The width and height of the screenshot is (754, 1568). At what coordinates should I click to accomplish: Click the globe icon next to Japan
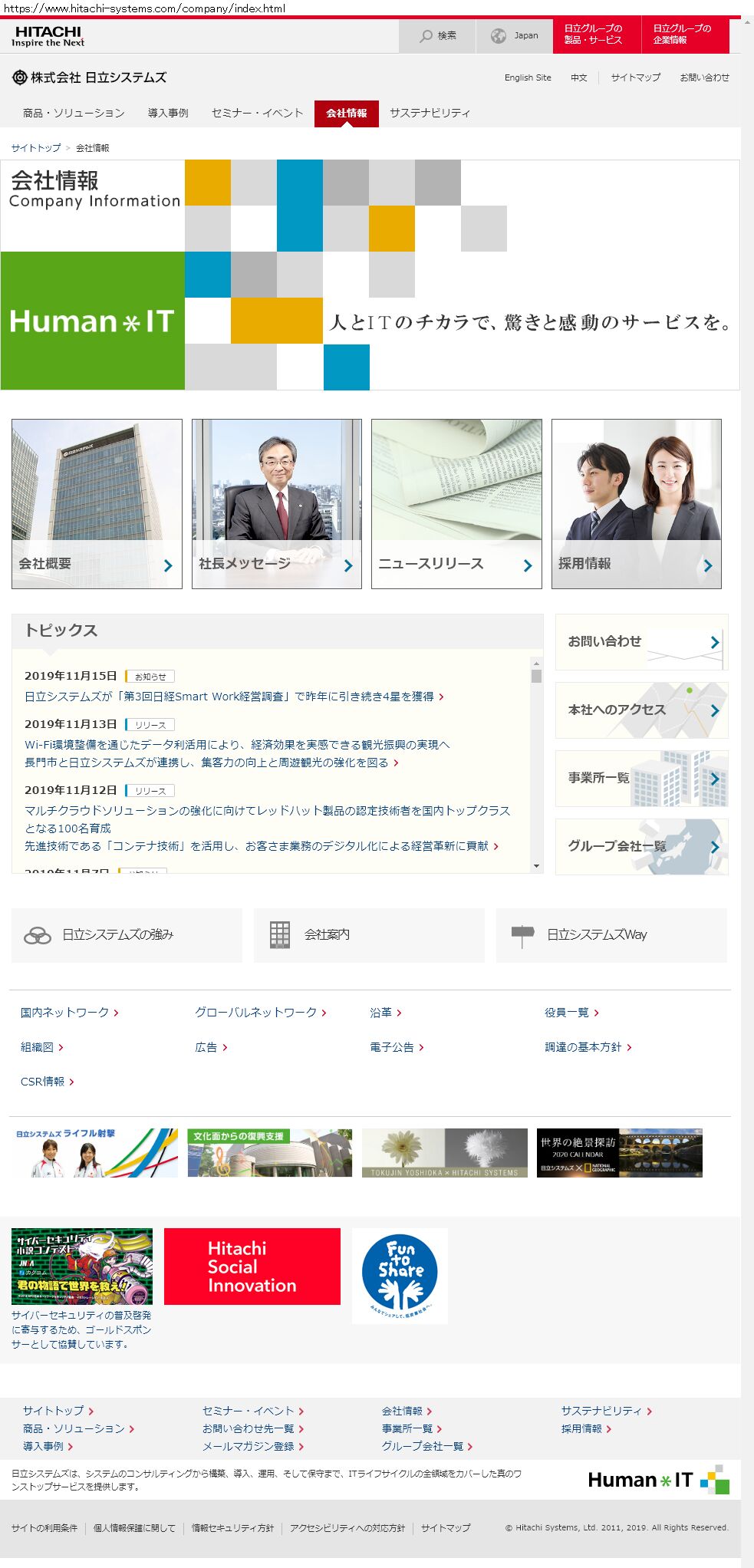[499, 36]
